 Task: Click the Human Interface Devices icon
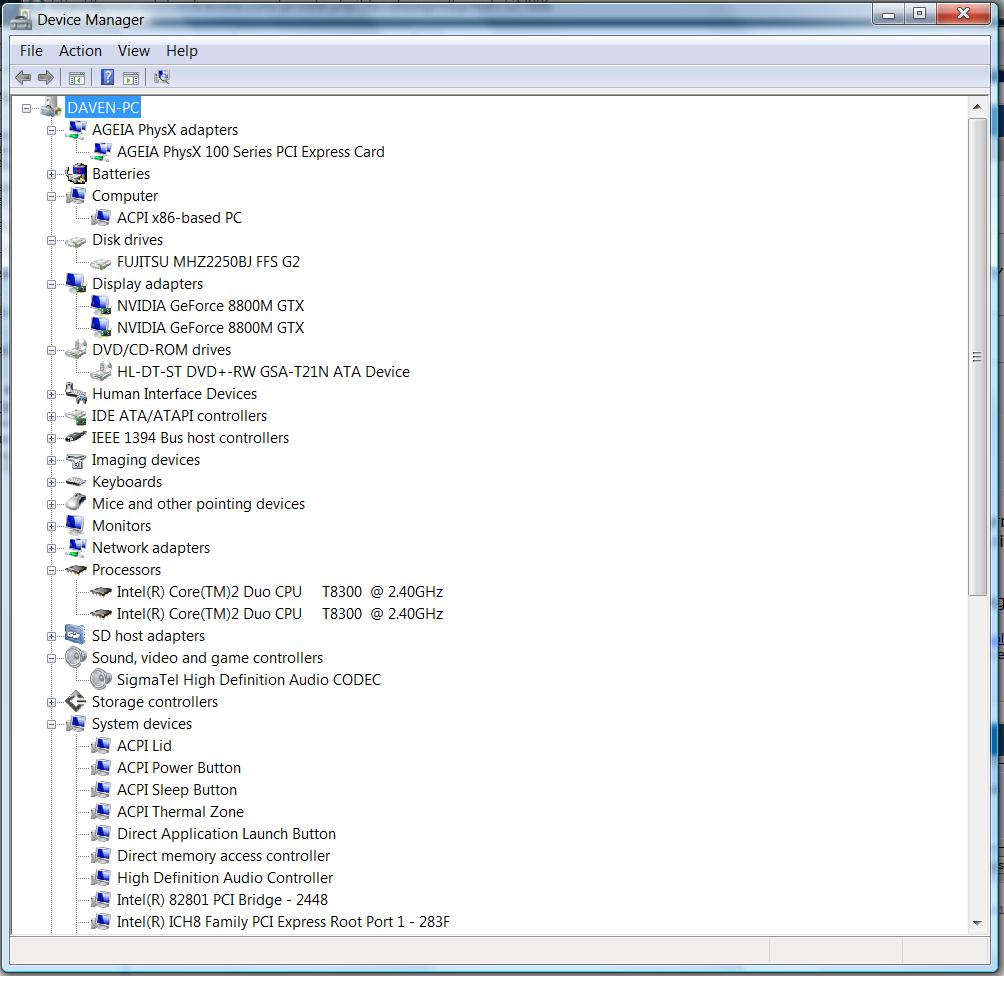(x=76, y=394)
